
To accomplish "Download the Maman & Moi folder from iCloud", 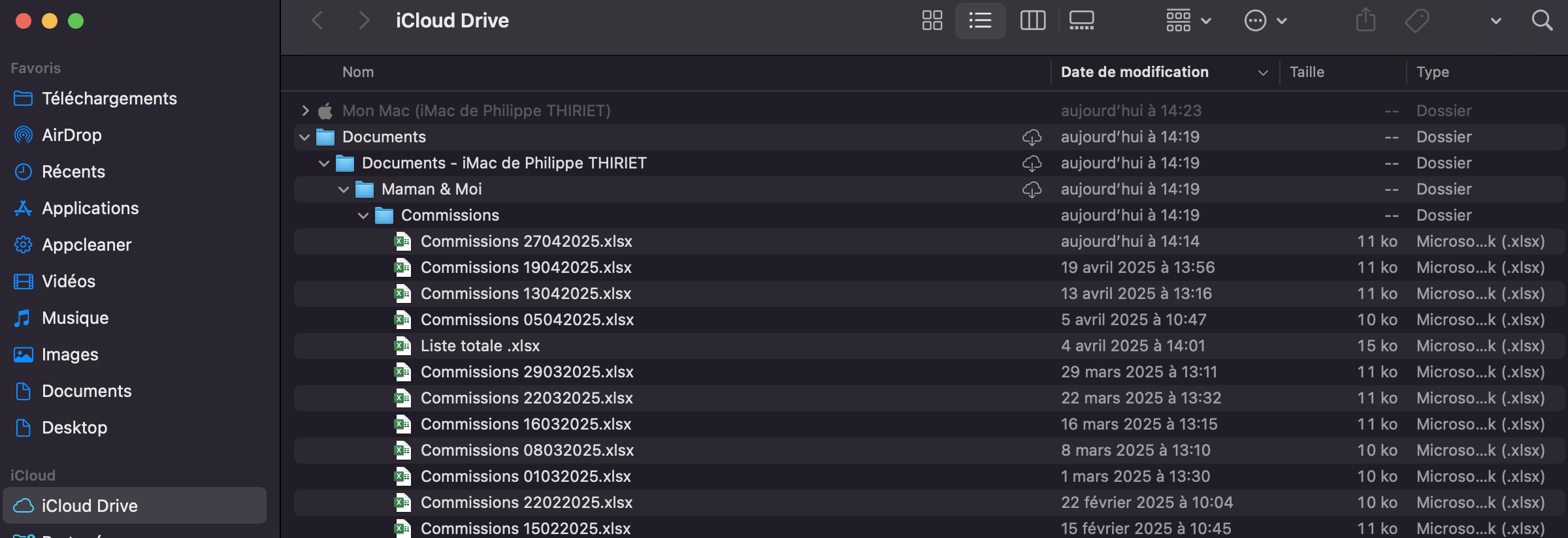I will [1032, 189].
